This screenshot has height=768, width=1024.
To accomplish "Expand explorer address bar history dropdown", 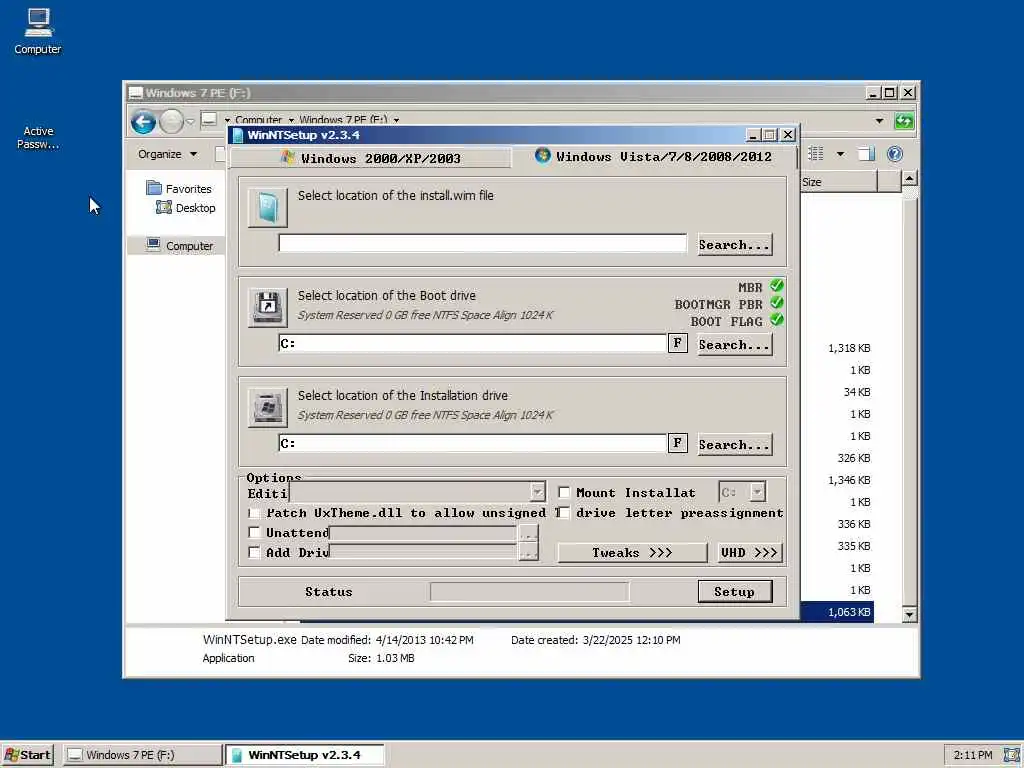I will point(879,121).
